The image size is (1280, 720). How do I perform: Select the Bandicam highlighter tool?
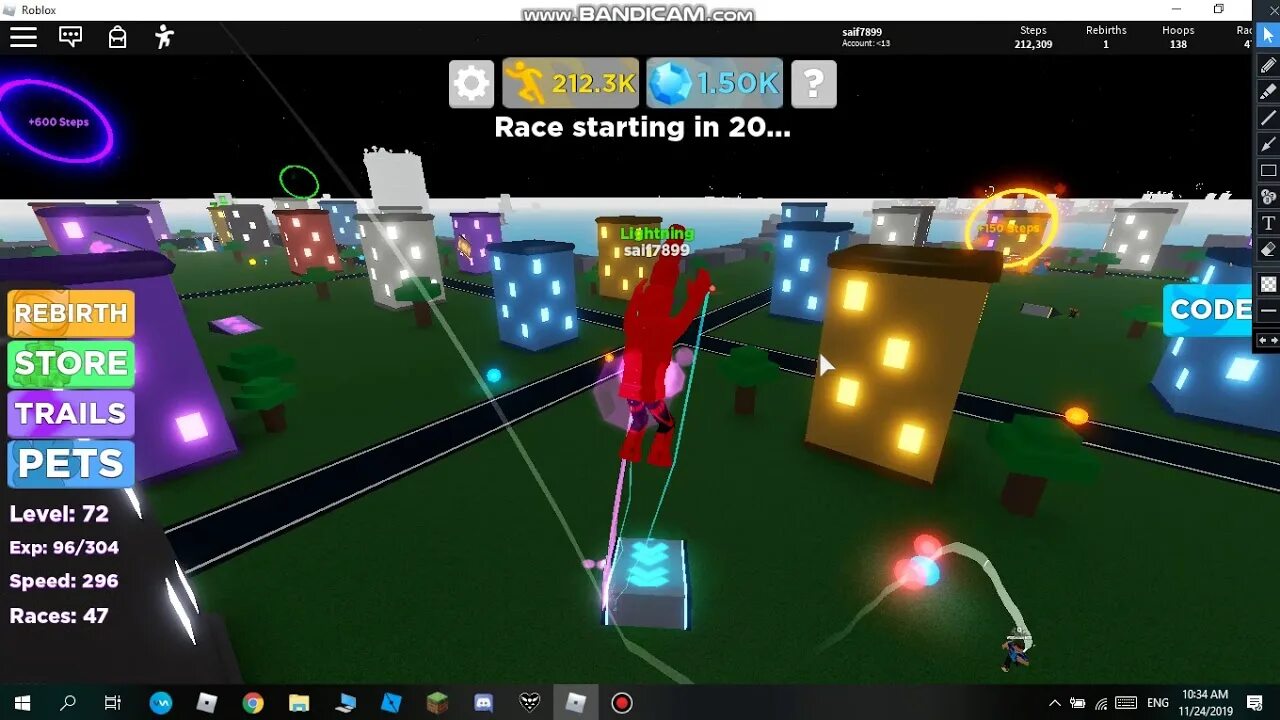[1268, 91]
